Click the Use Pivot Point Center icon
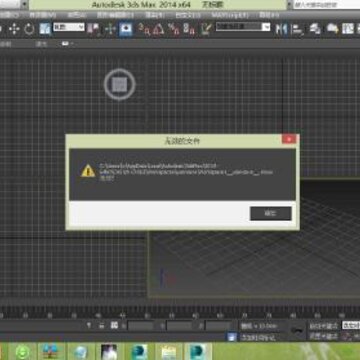This screenshot has width=360, height=360. (x=94, y=29)
